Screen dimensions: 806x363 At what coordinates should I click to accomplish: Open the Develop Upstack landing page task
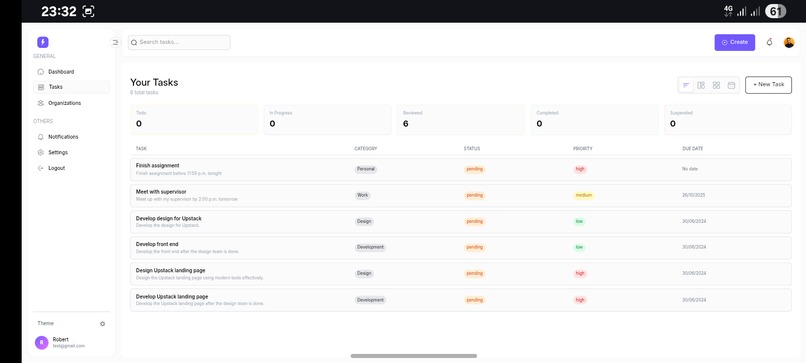coord(461,300)
